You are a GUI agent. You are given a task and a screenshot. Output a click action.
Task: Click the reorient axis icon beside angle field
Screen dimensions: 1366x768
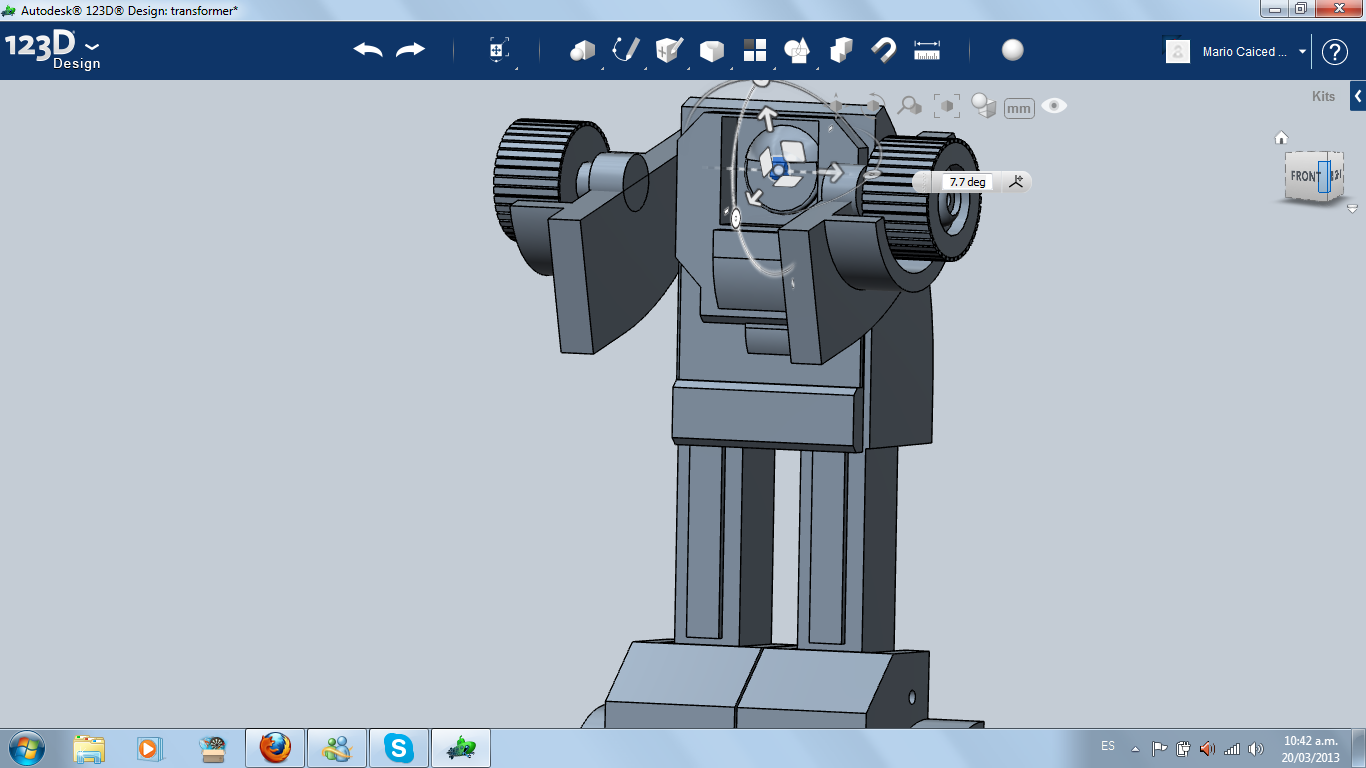tap(1016, 181)
